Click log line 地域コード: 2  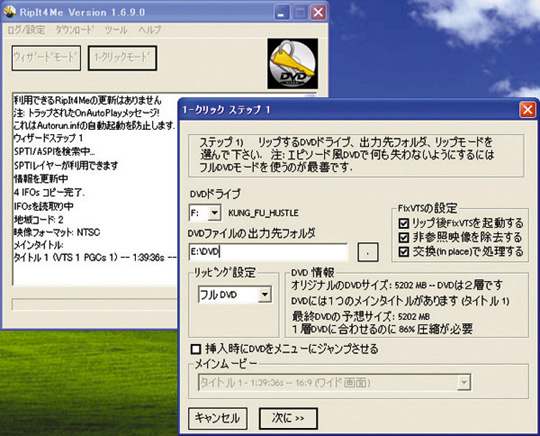pyautogui.click(x=39, y=219)
